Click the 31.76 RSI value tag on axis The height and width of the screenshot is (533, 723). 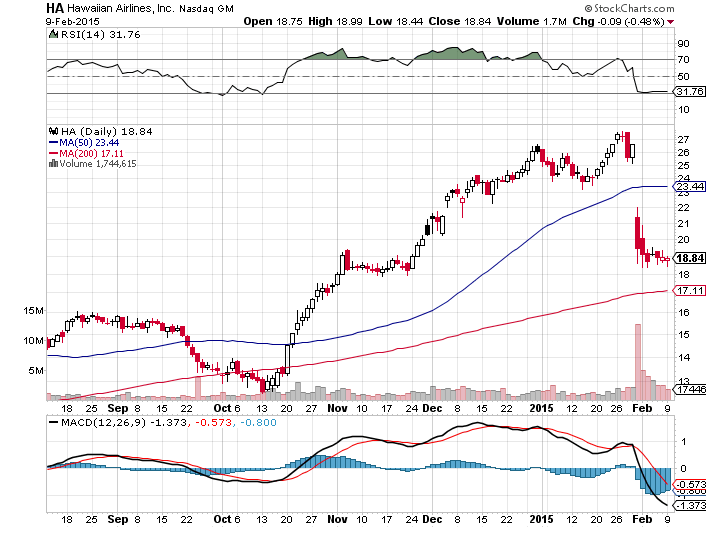click(x=690, y=92)
